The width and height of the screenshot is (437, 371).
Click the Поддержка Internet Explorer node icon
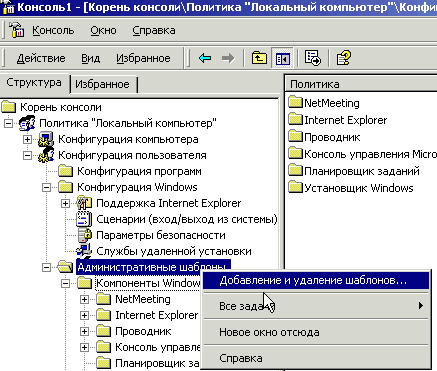pos(84,203)
